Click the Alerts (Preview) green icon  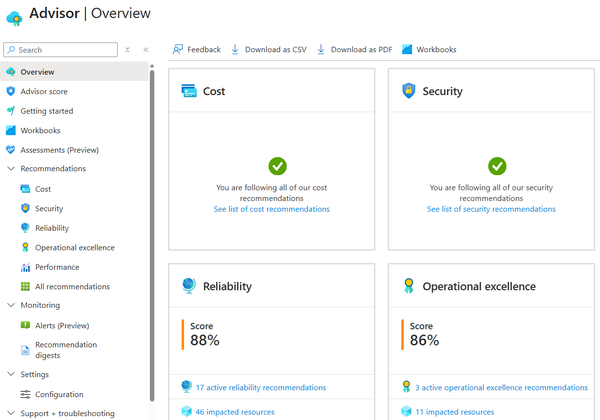point(25,325)
